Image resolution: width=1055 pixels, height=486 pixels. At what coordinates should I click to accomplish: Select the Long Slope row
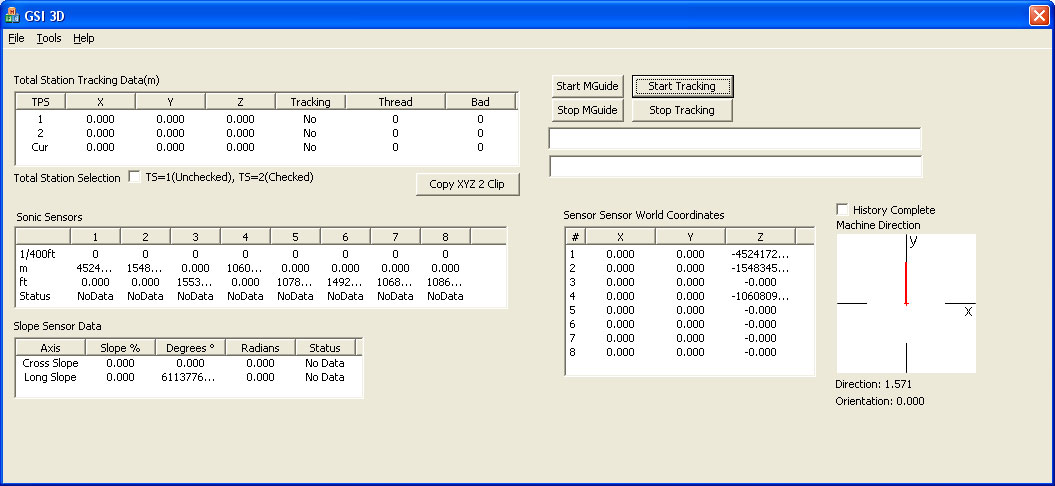(188, 377)
